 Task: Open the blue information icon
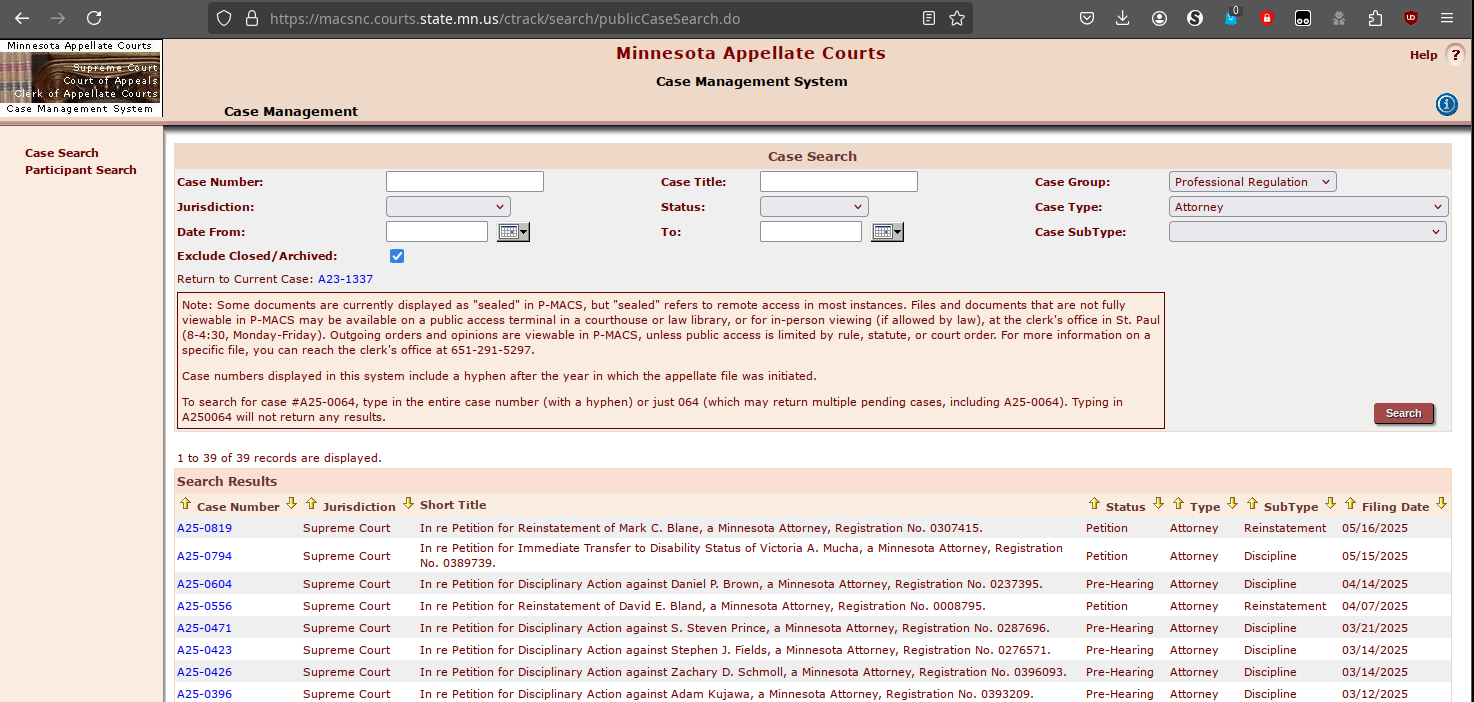pos(1447,104)
